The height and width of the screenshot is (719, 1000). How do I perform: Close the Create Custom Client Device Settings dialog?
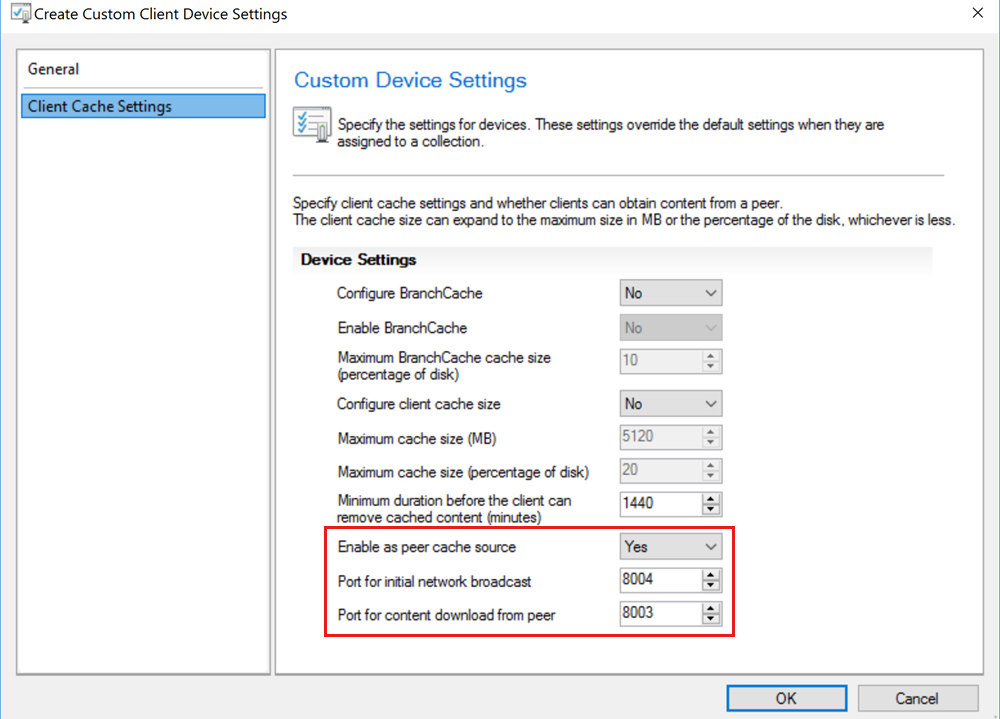[x=978, y=13]
